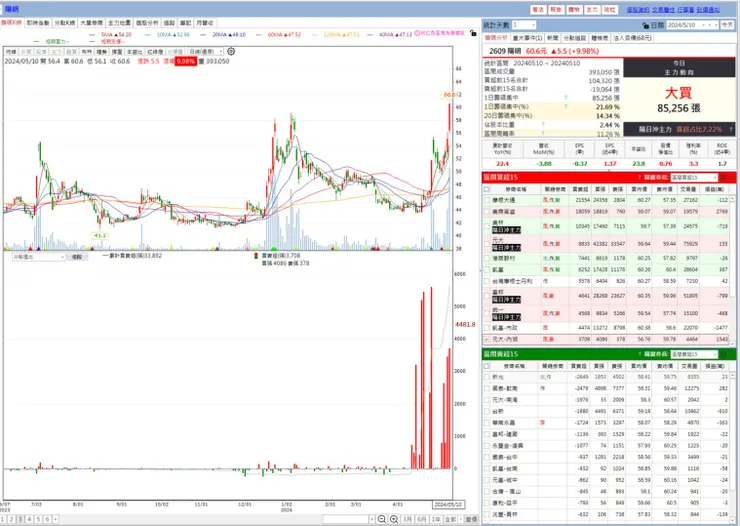Click bottom search input field
The width and height of the screenshot is (740, 526).
[345, 519]
